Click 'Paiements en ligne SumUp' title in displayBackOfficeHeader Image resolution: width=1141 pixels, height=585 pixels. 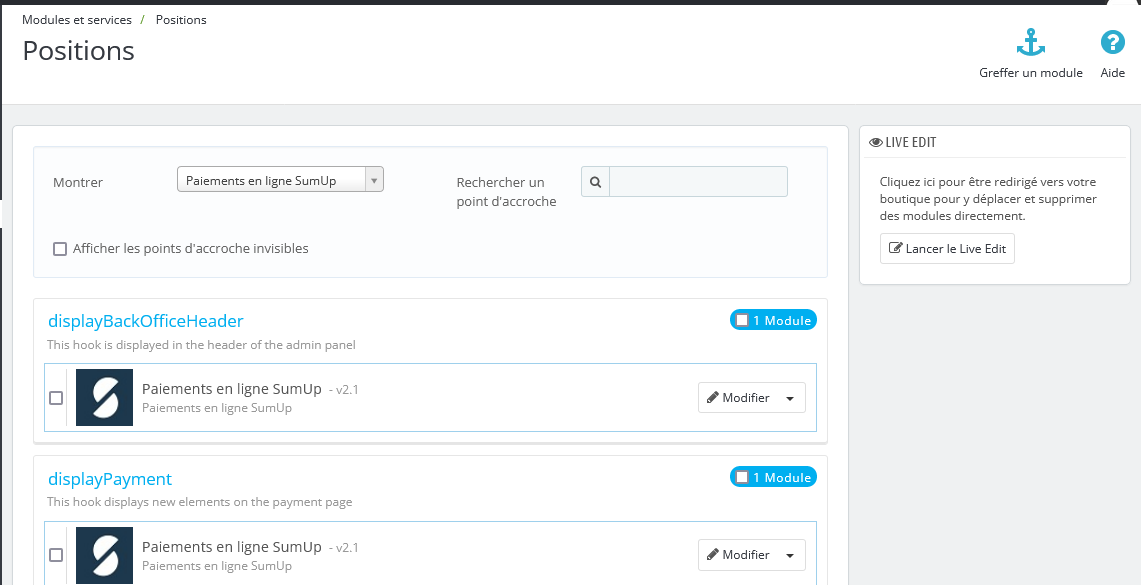[x=231, y=389]
